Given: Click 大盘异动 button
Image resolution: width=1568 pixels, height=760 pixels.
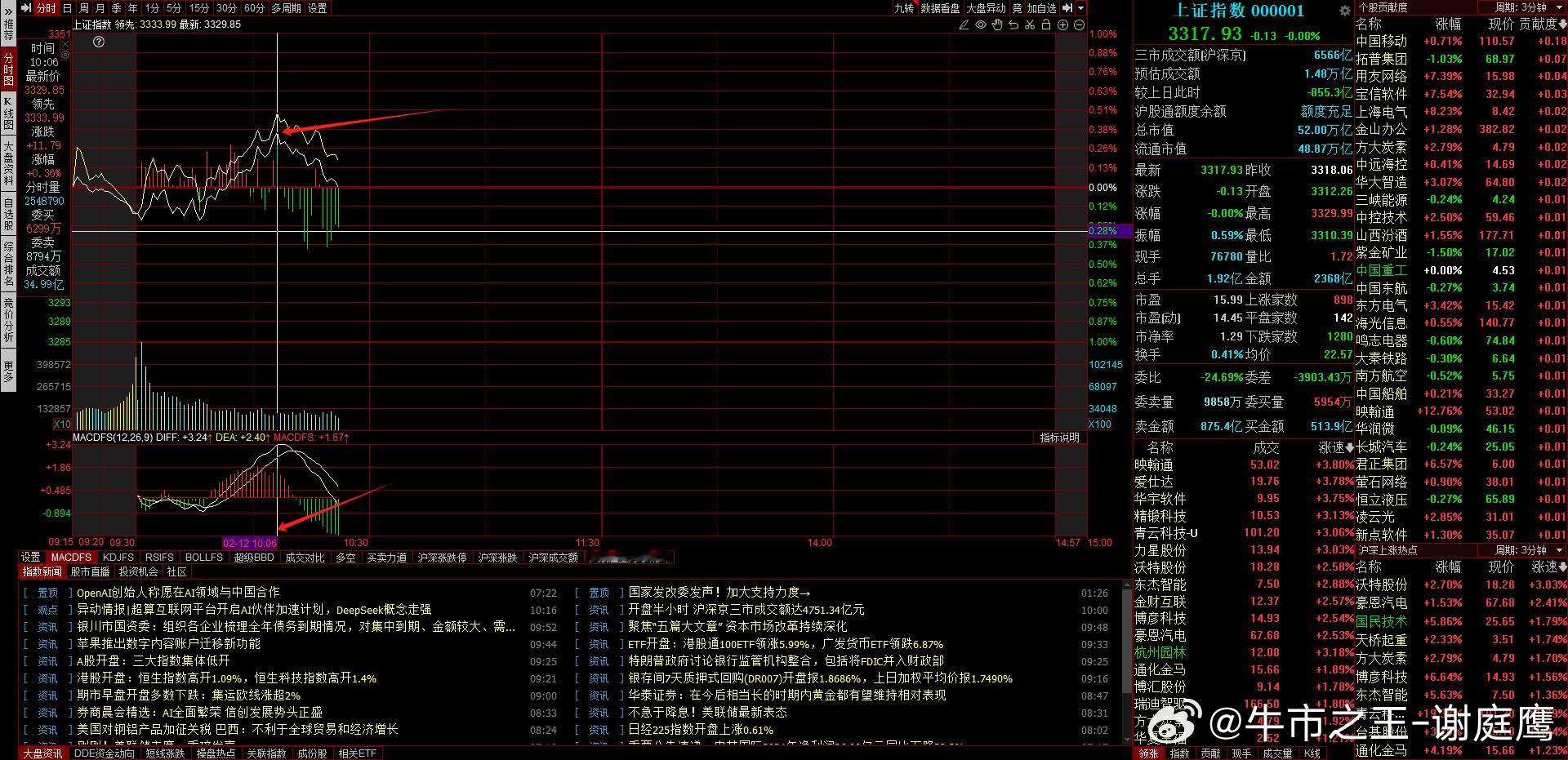Looking at the screenshot, I should tap(987, 8).
